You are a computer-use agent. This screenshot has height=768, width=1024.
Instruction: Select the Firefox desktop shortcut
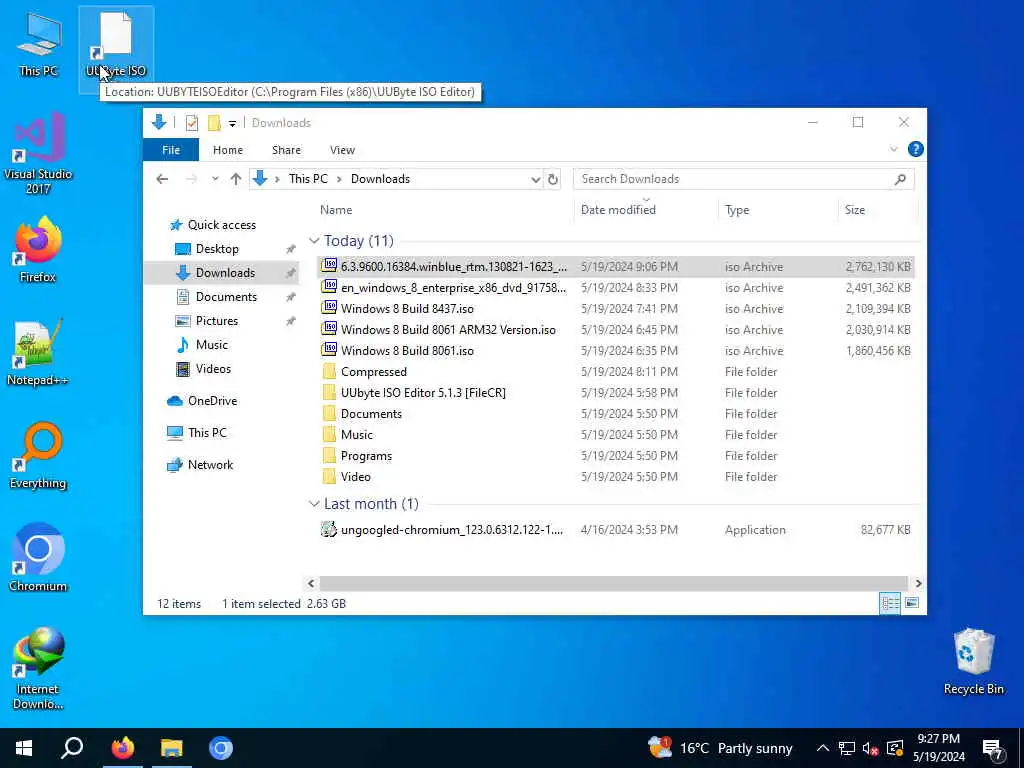pos(38,249)
